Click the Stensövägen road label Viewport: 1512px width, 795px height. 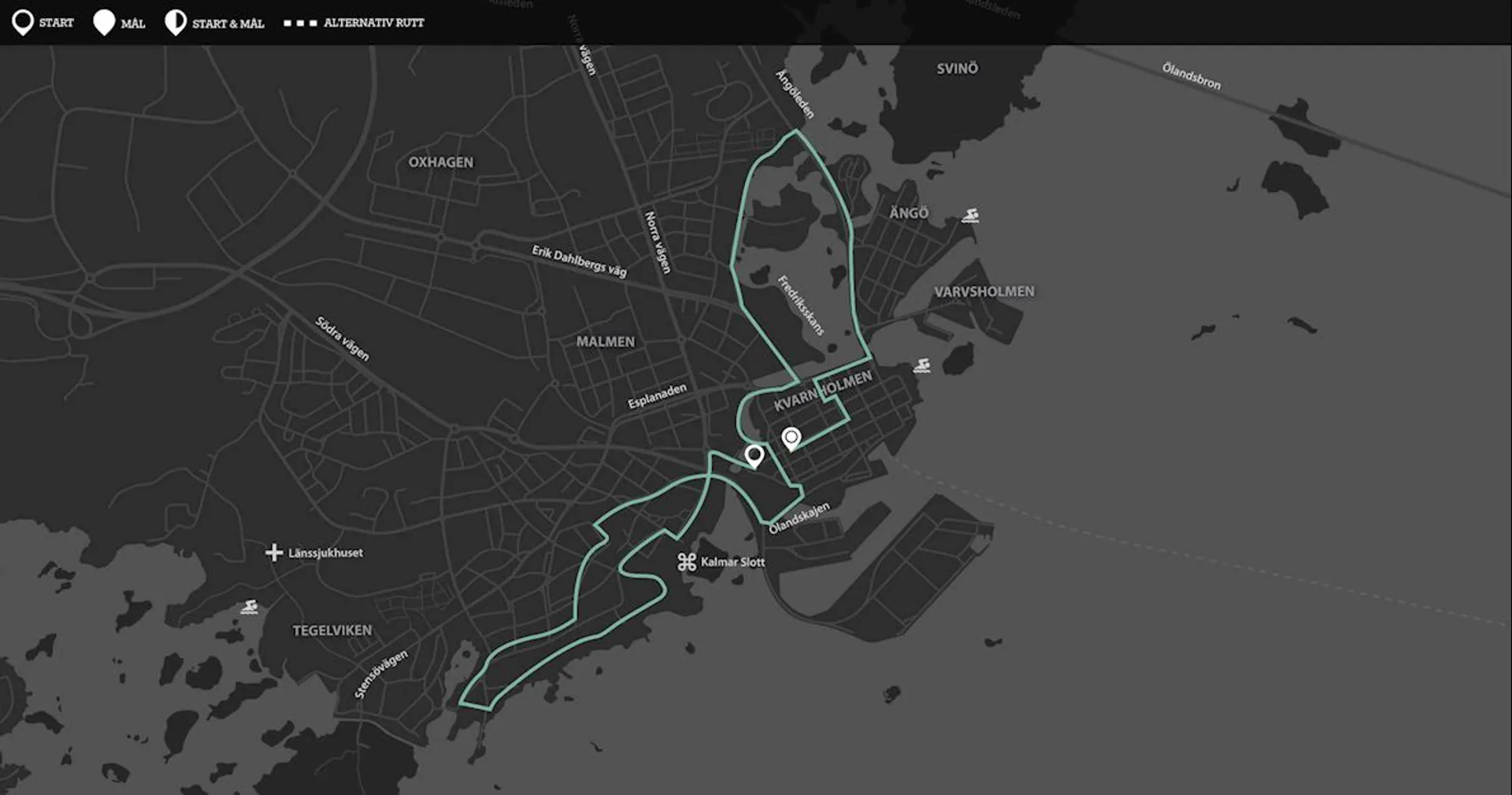click(x=381, y=674)
